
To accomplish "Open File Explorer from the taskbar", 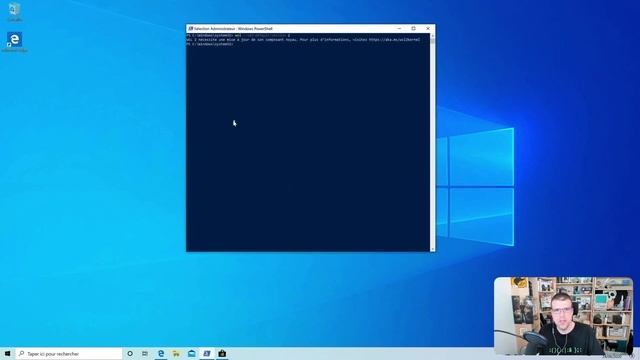I will pos(176,353).
